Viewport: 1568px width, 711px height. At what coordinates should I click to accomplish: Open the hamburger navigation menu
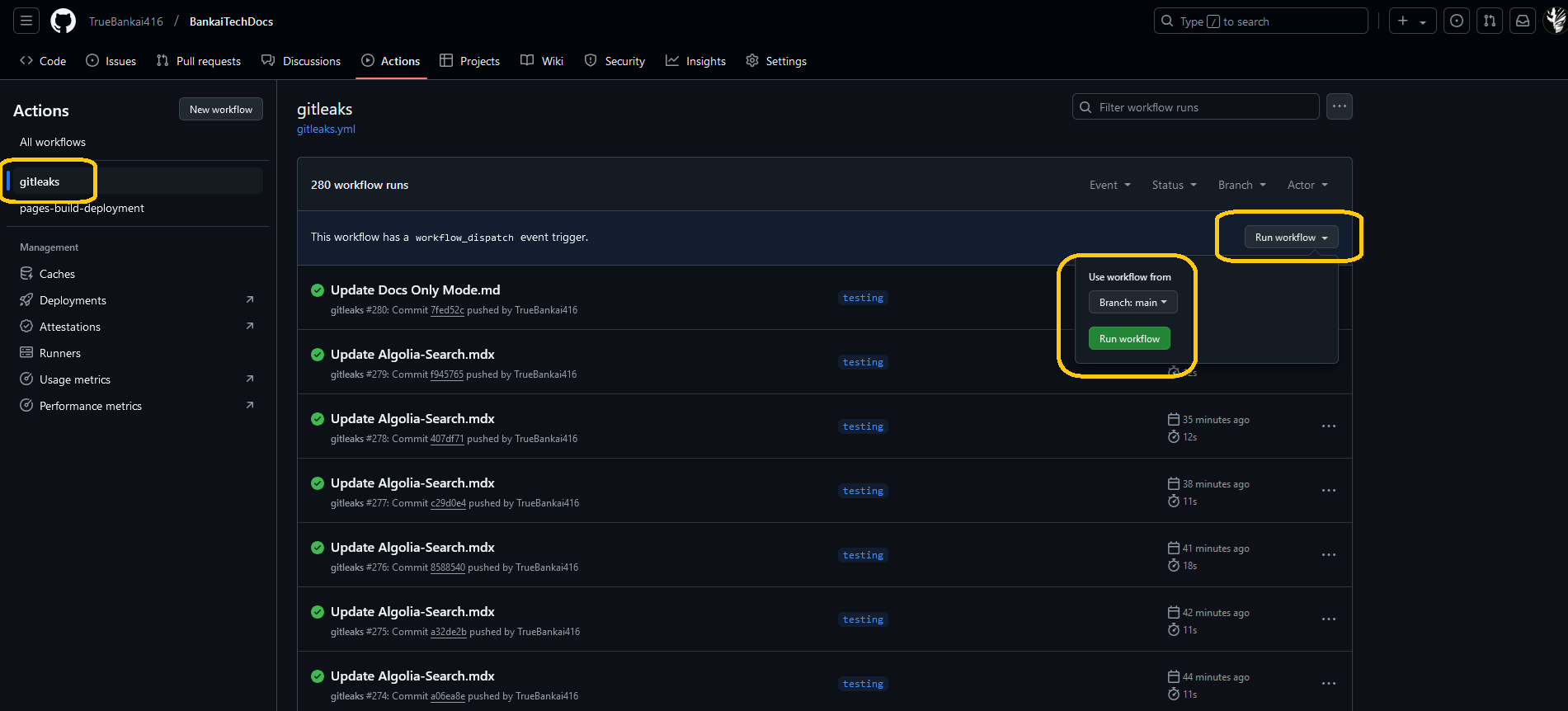pos(26,21)
